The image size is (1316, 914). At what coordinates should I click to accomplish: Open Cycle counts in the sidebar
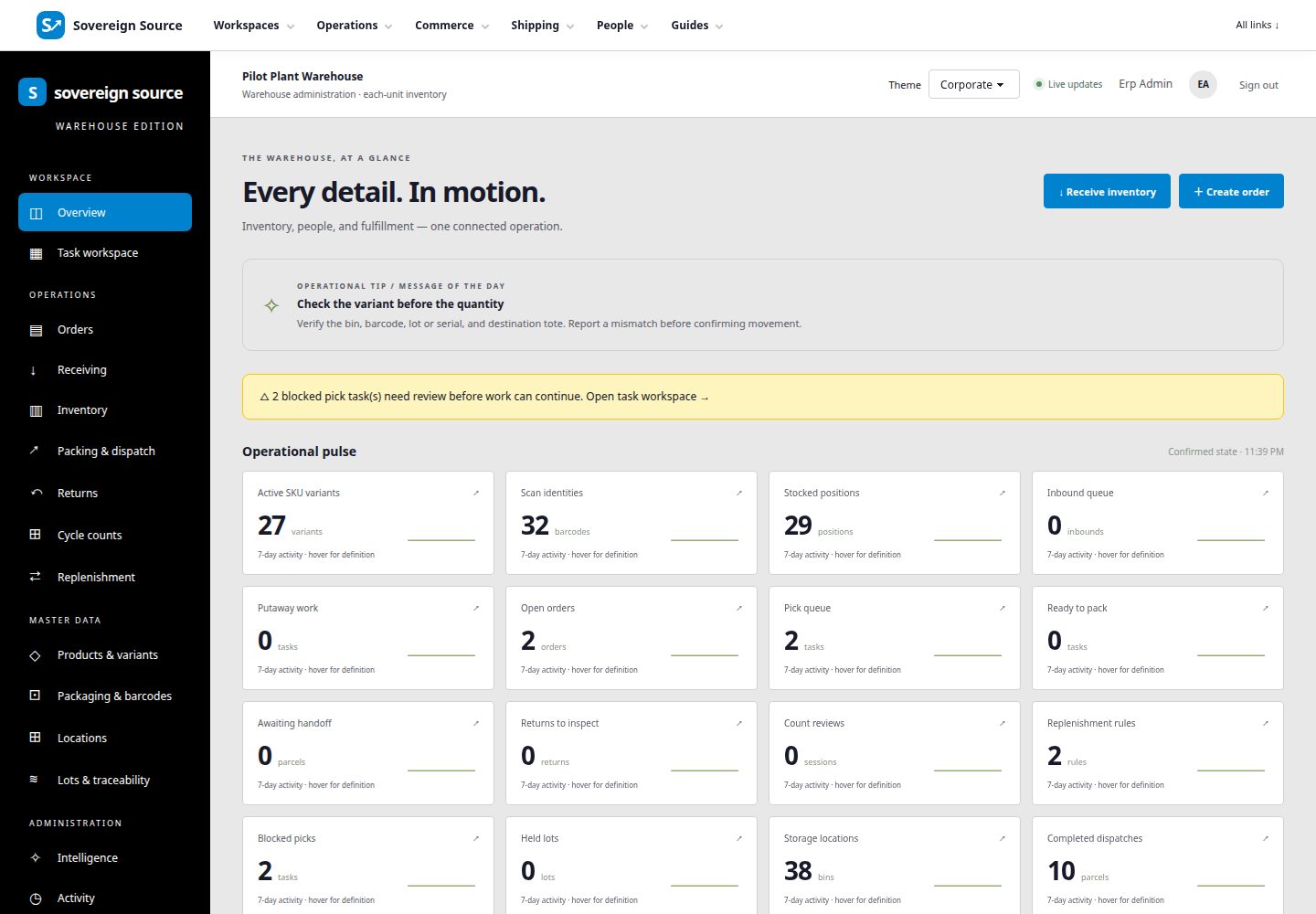pos(105,535)
